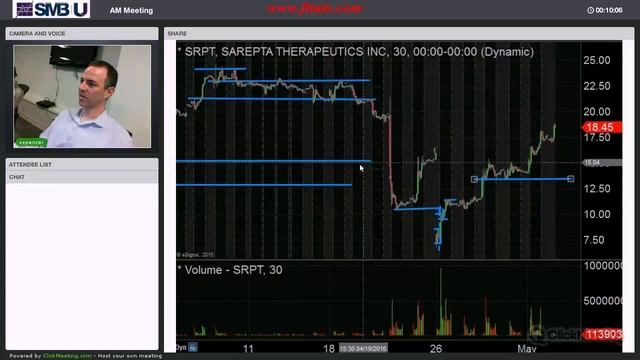Click the presenter name label on webcam
This screenshot has height=360, width=640.
(x=31, y=142)
